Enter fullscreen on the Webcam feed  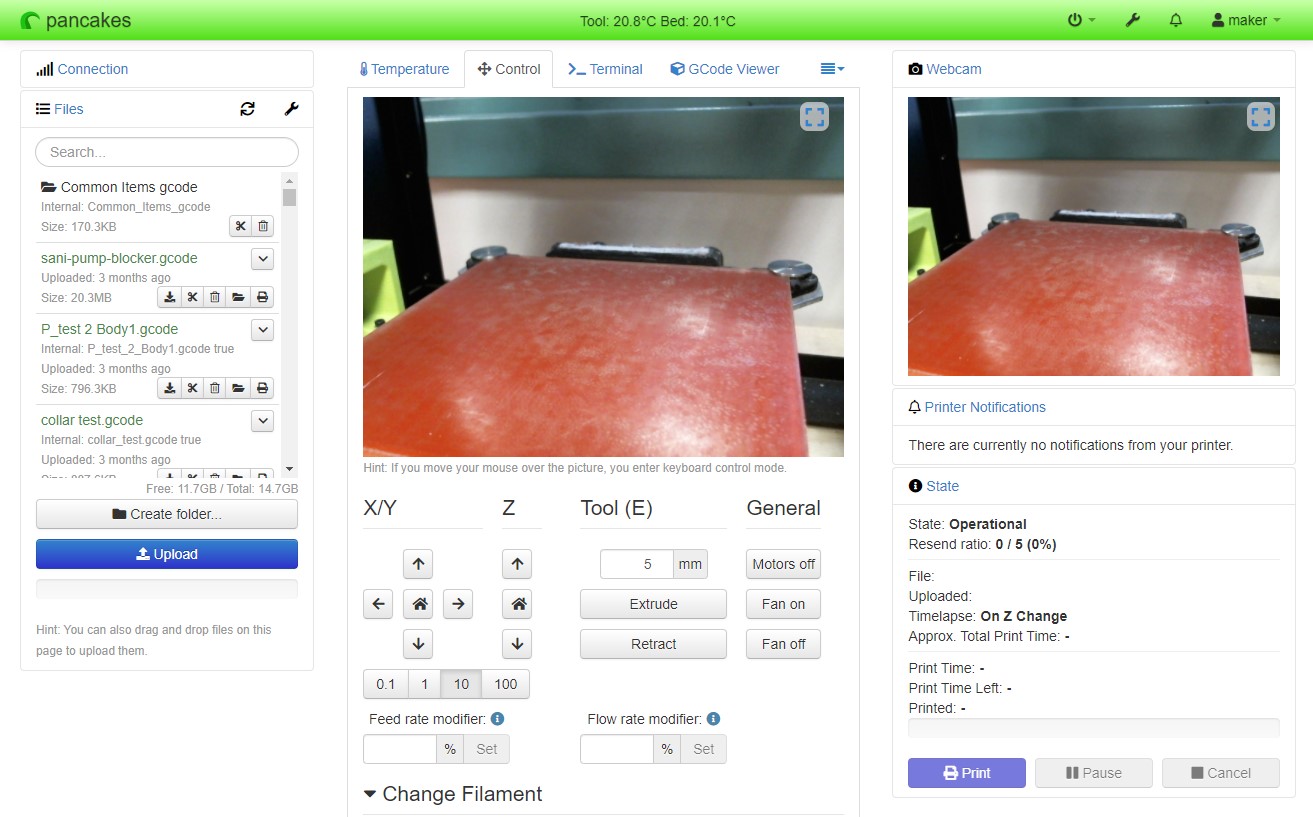(1260, 116)
